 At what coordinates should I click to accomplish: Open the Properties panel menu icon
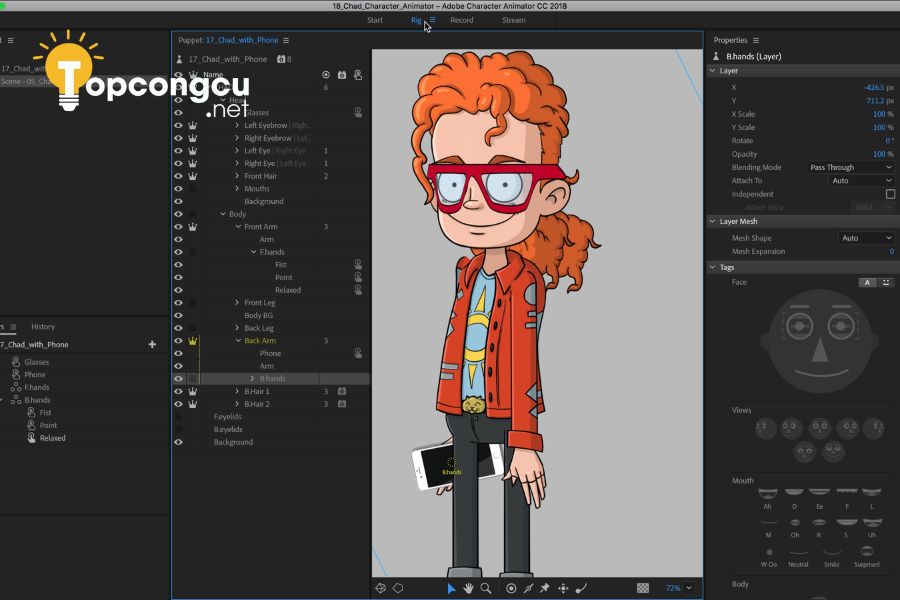tap(756, 40)
